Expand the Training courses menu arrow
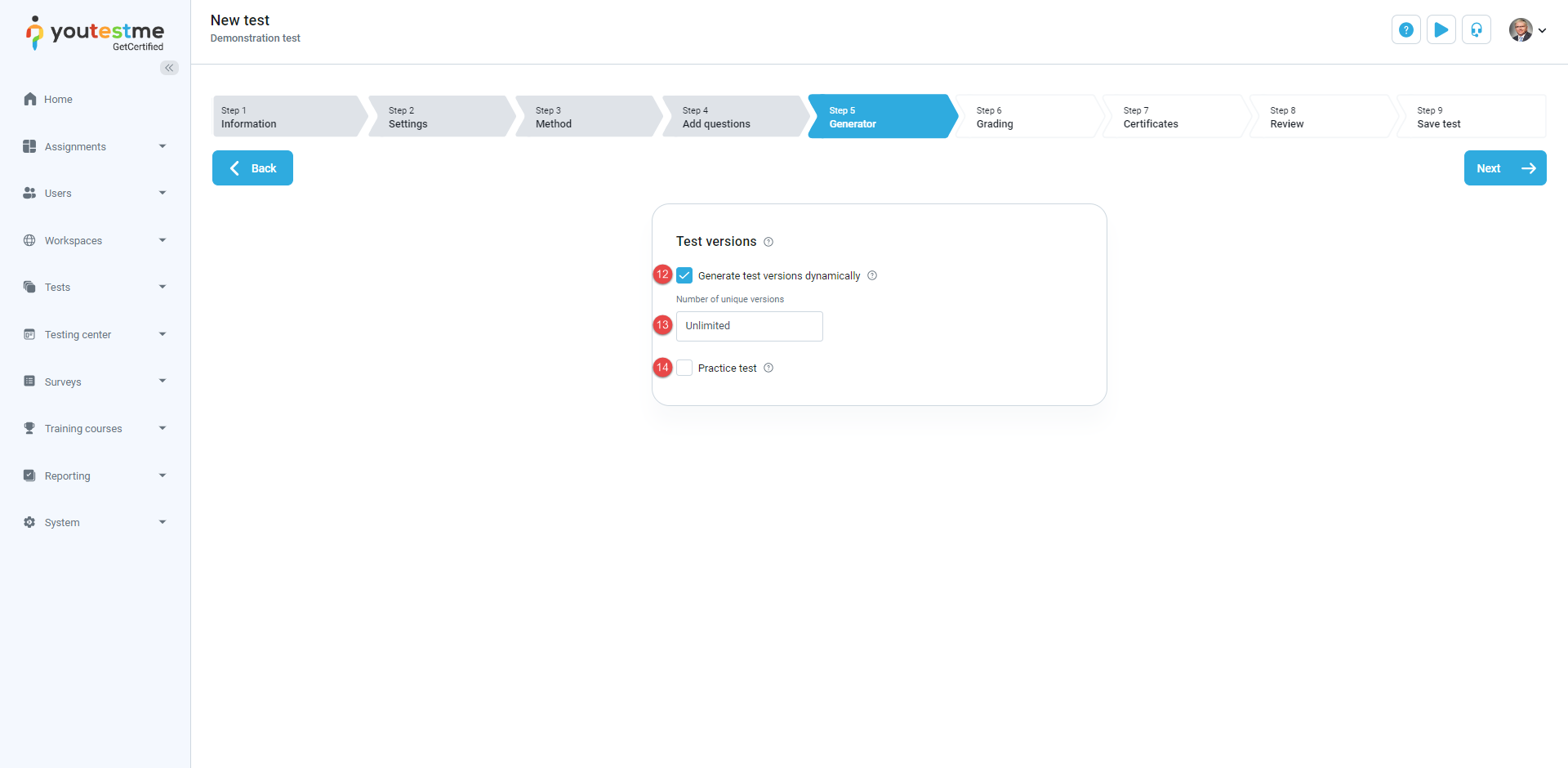 (163, 428)
